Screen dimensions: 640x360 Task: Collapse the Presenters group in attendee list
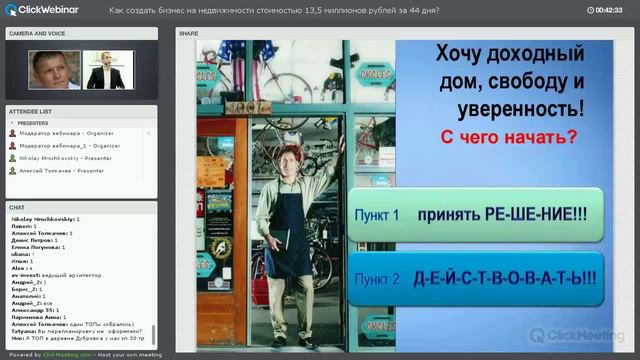[12, 123]
